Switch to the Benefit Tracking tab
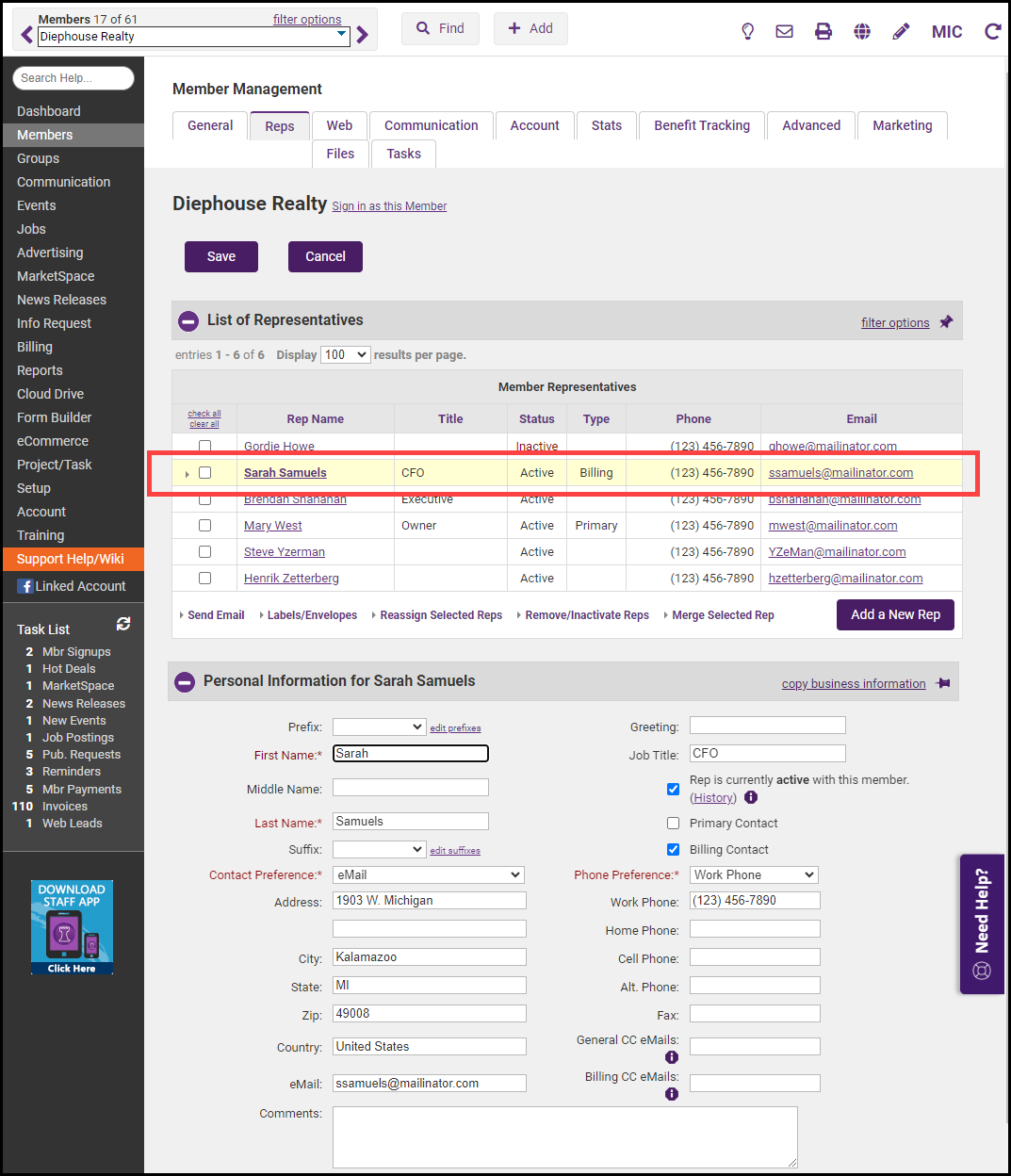Screen dimensions: 1011x1176 coord(702,125)
